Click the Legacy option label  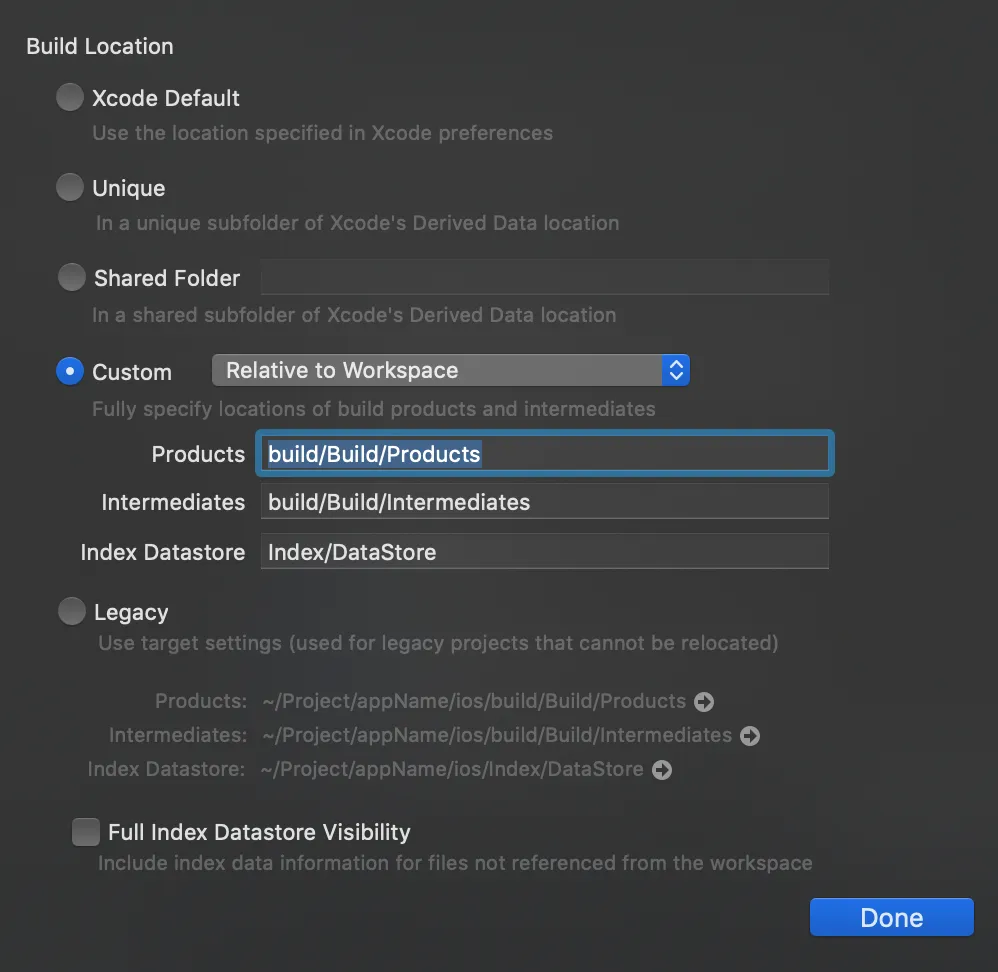pos(131,613)
